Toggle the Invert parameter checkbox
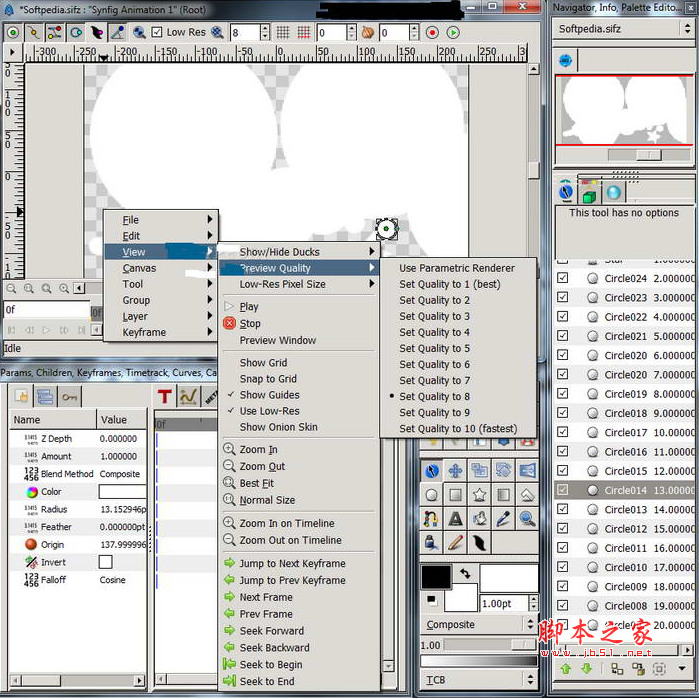 [105, 562]
